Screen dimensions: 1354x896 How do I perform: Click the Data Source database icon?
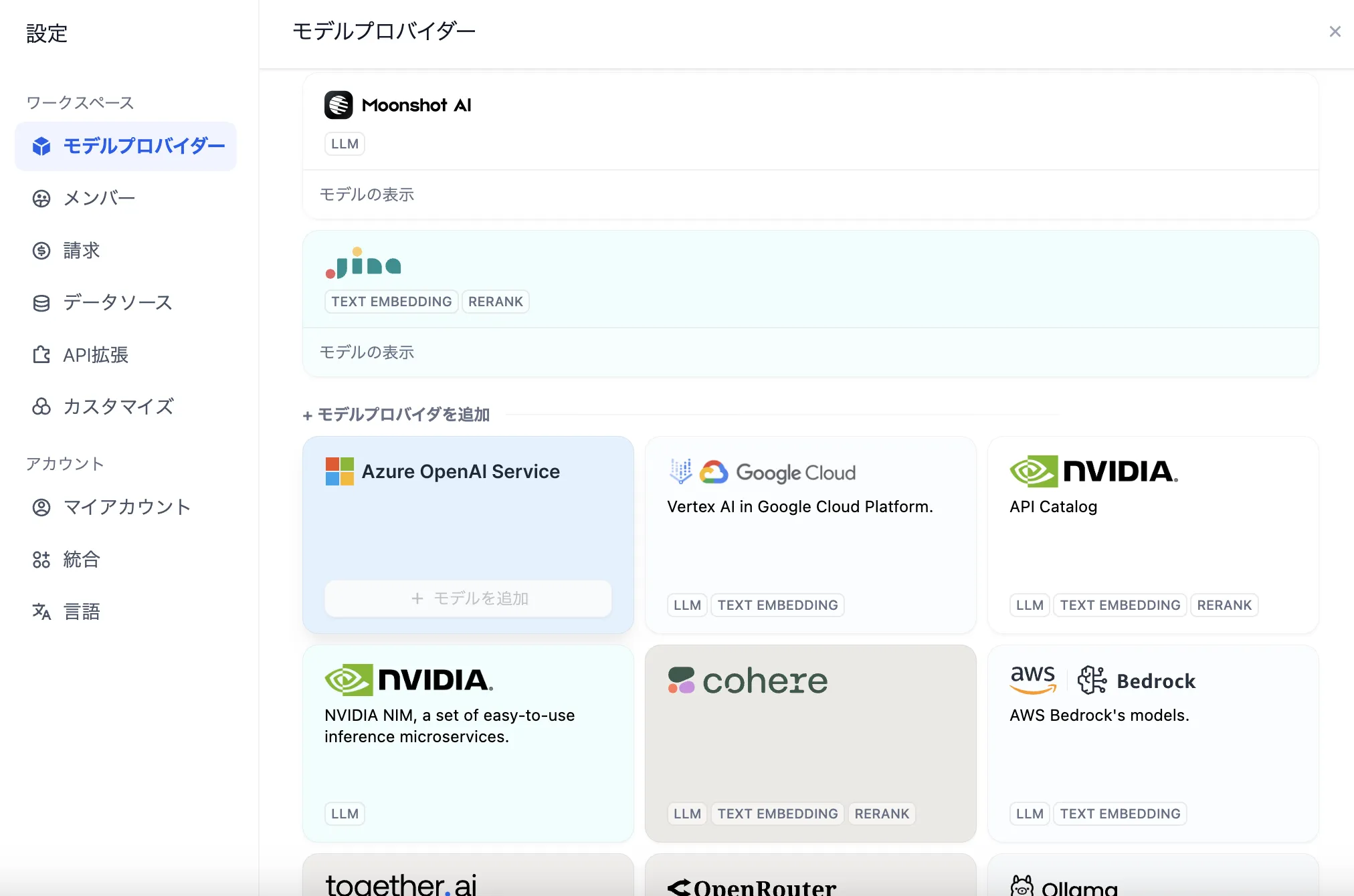(x=41, y=303)
